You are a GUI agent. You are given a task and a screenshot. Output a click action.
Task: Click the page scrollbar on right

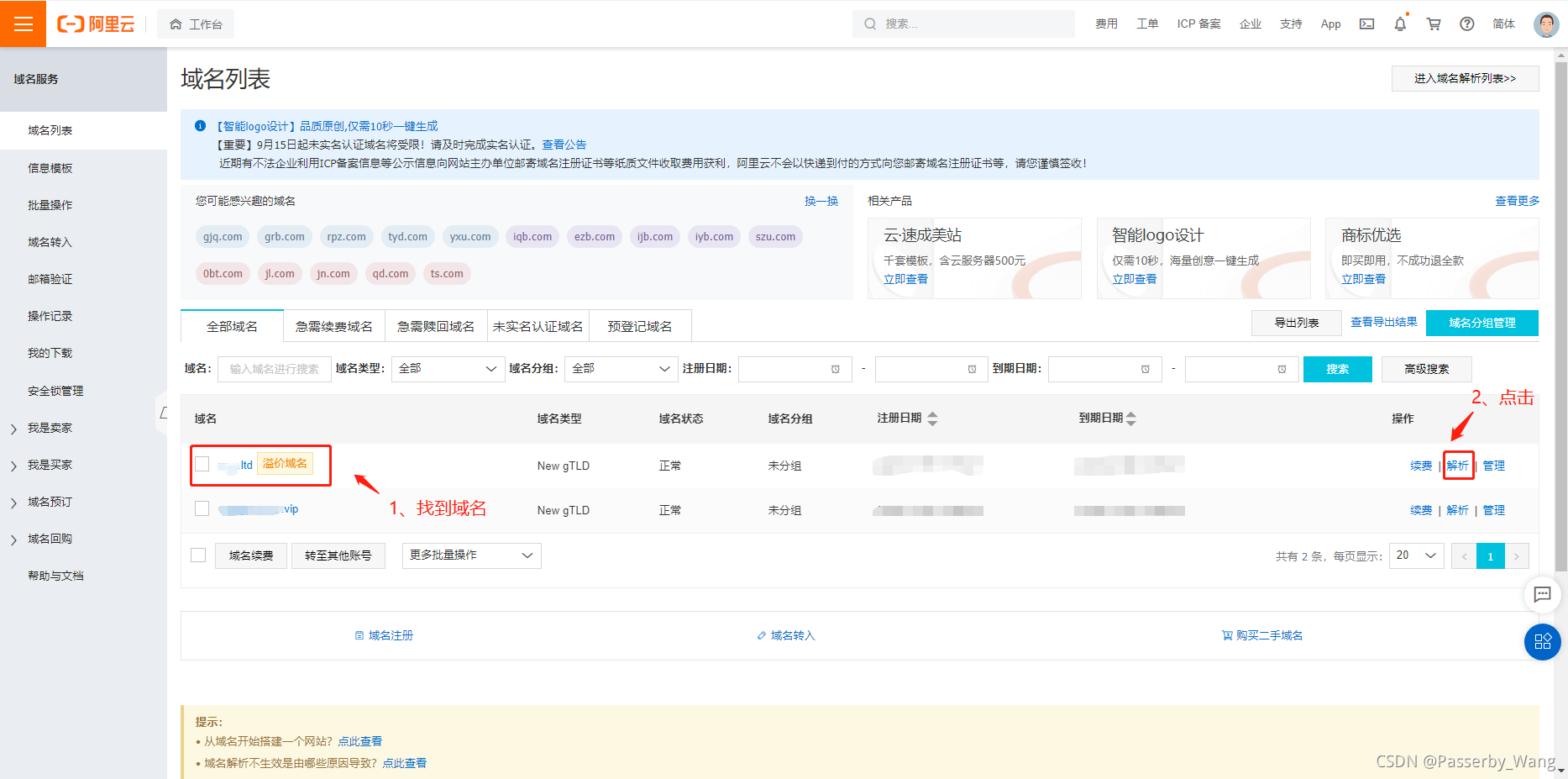click(1561, 315)
